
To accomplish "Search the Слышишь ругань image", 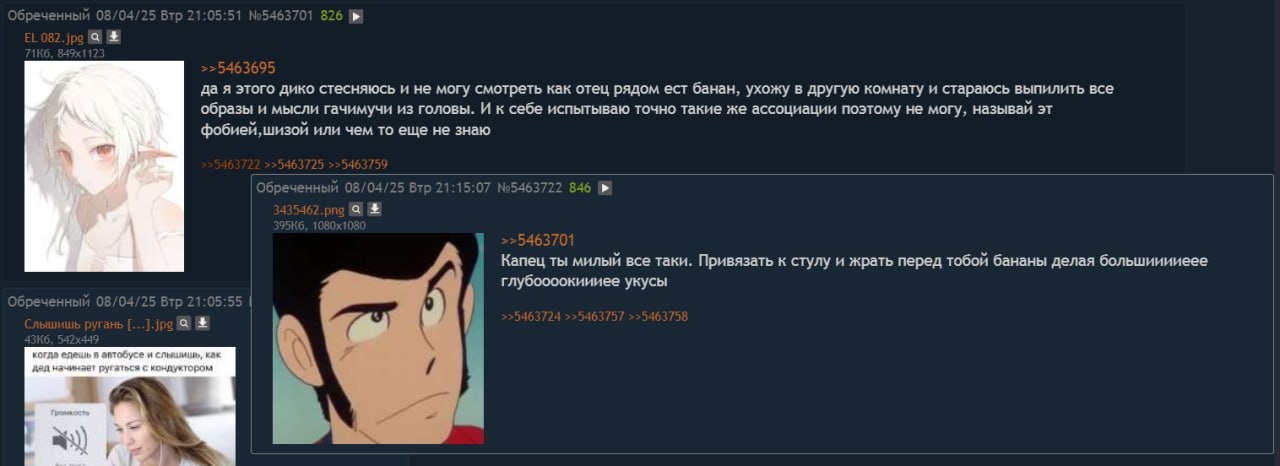I will pos(184,324).
